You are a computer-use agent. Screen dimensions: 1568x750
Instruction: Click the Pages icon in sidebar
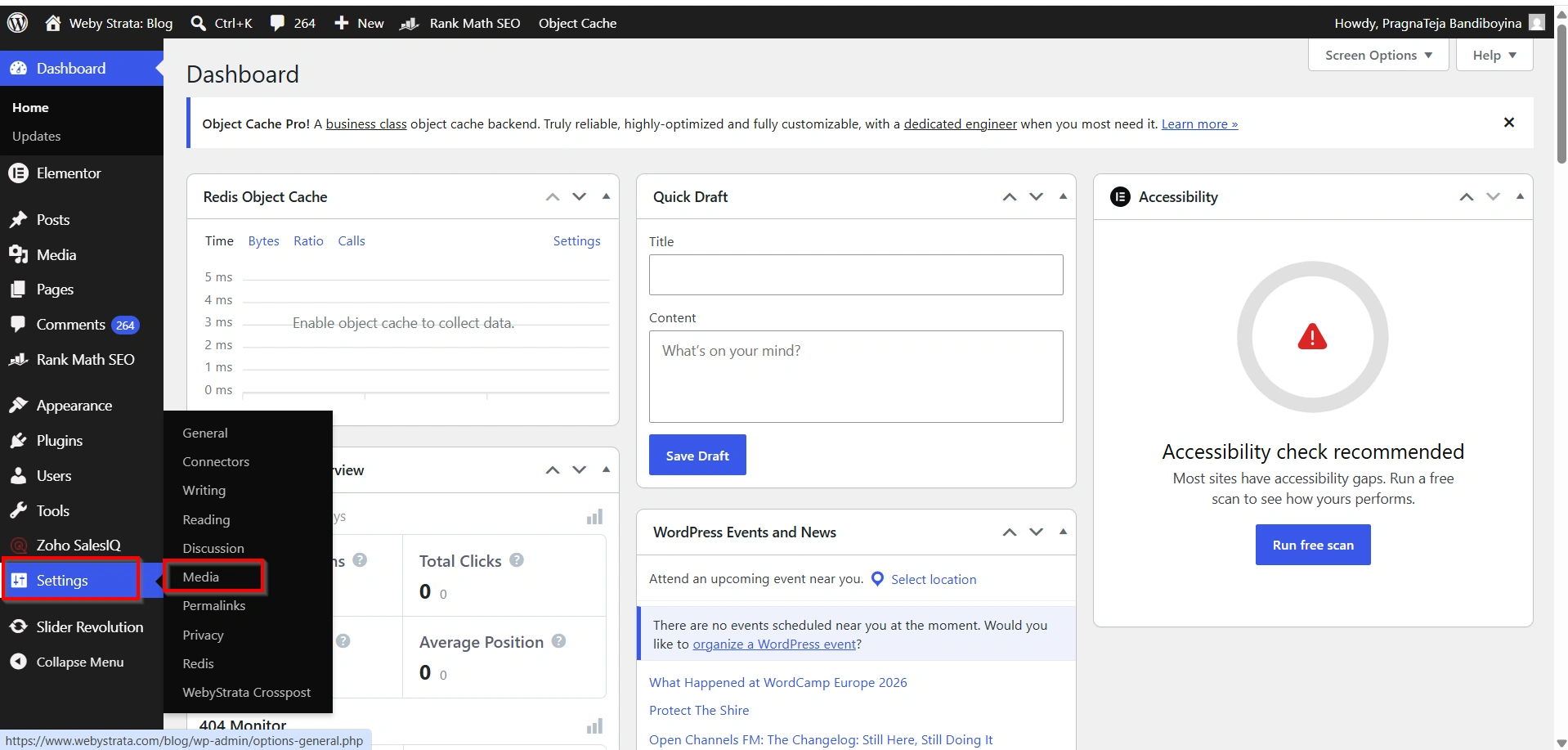pyautogui.click(x=18, y=290)
